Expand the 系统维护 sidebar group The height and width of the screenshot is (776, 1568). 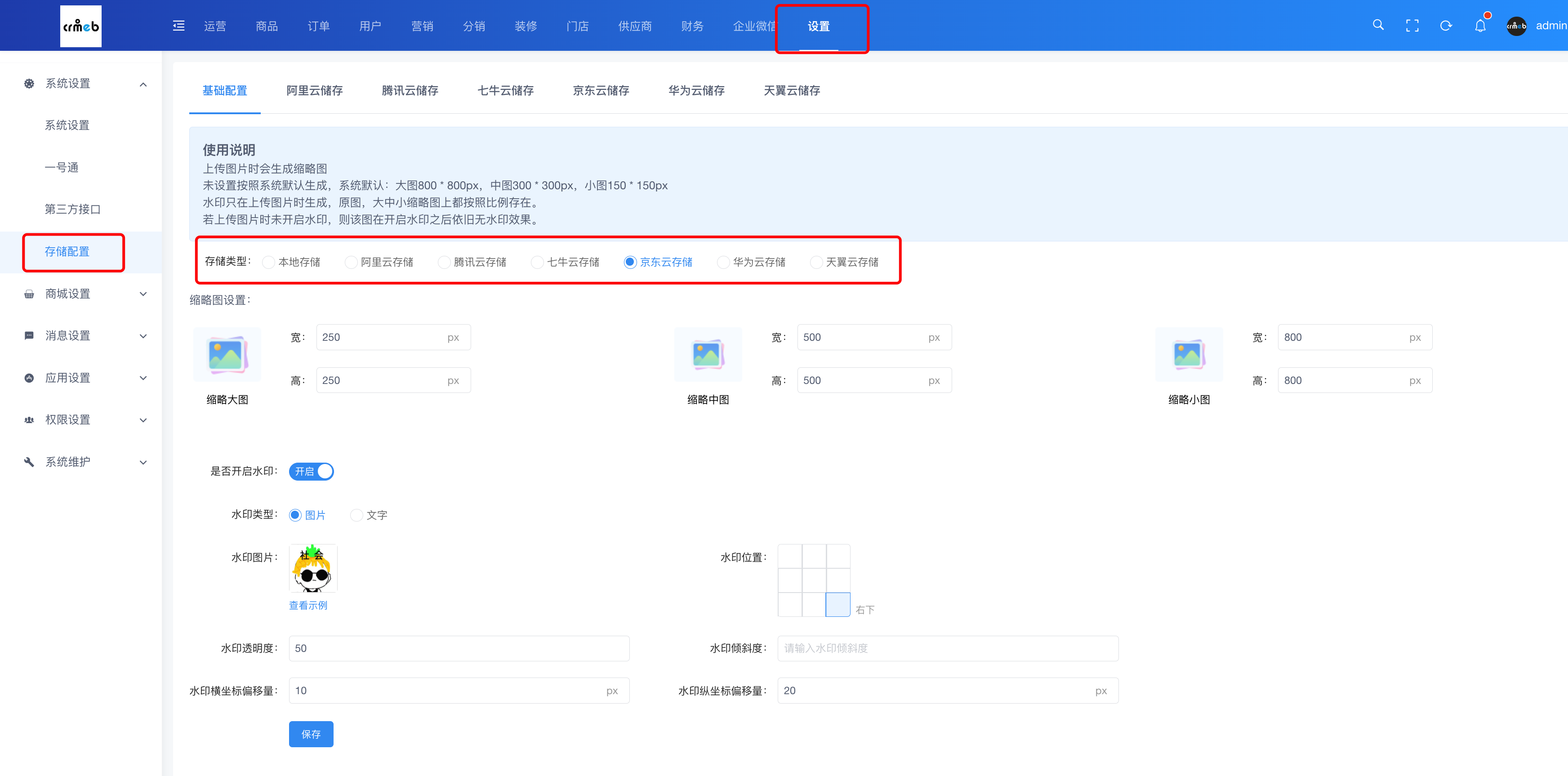[x=143, y=463]
